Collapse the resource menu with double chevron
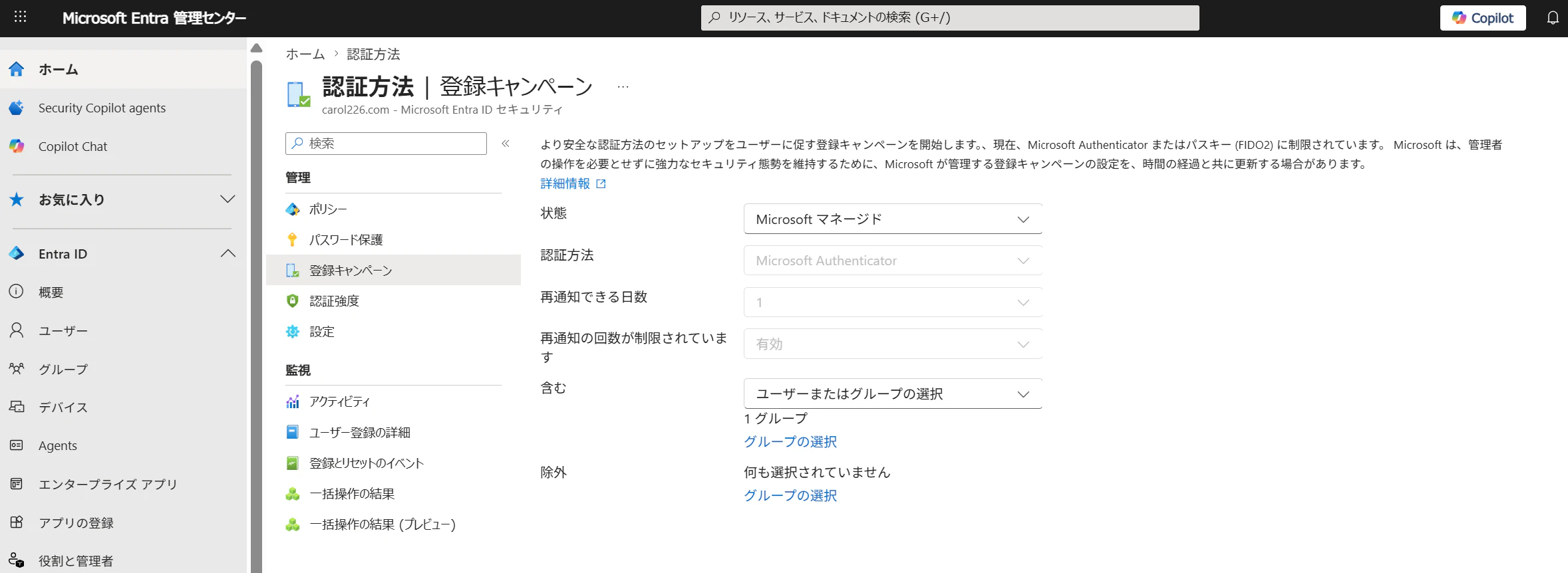 coord(506,144)
